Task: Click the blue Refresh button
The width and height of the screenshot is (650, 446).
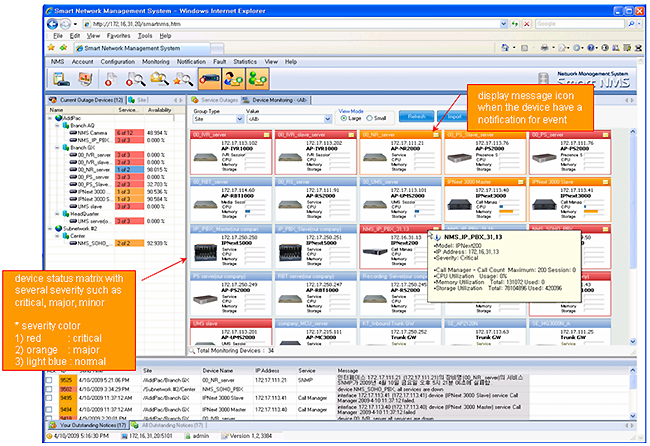Action: click(x=417, y=116)
